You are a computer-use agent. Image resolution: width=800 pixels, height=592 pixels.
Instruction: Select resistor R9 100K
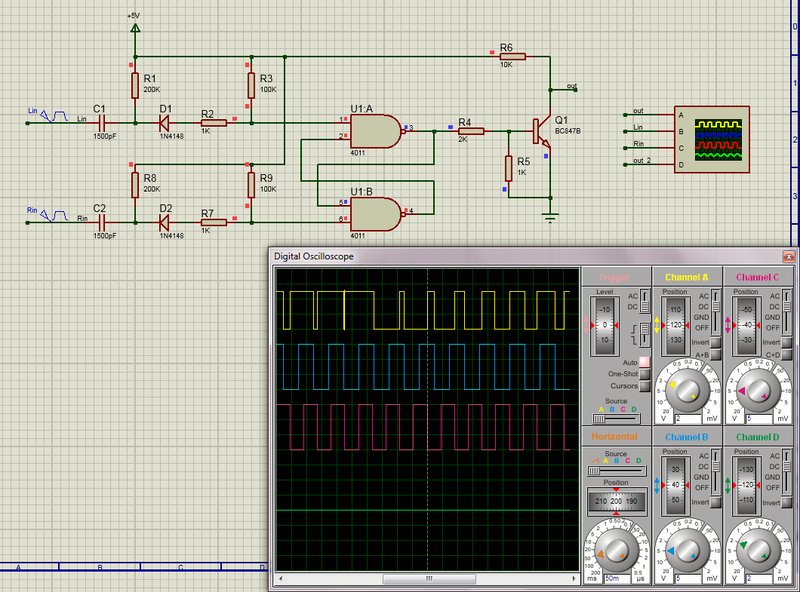(251, 185)
